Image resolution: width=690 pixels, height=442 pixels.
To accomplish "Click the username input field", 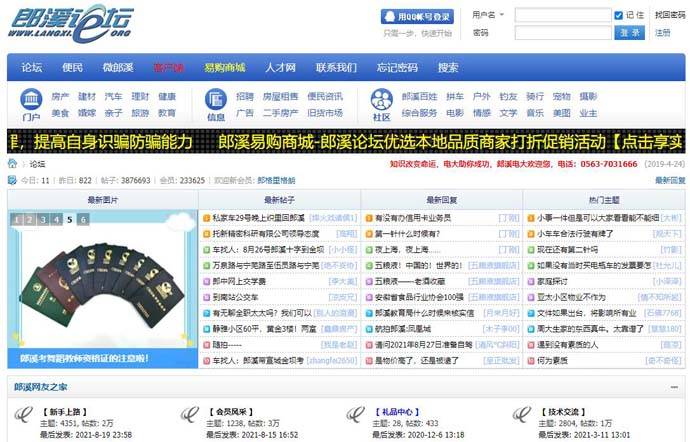I will [x=563, y=15].
